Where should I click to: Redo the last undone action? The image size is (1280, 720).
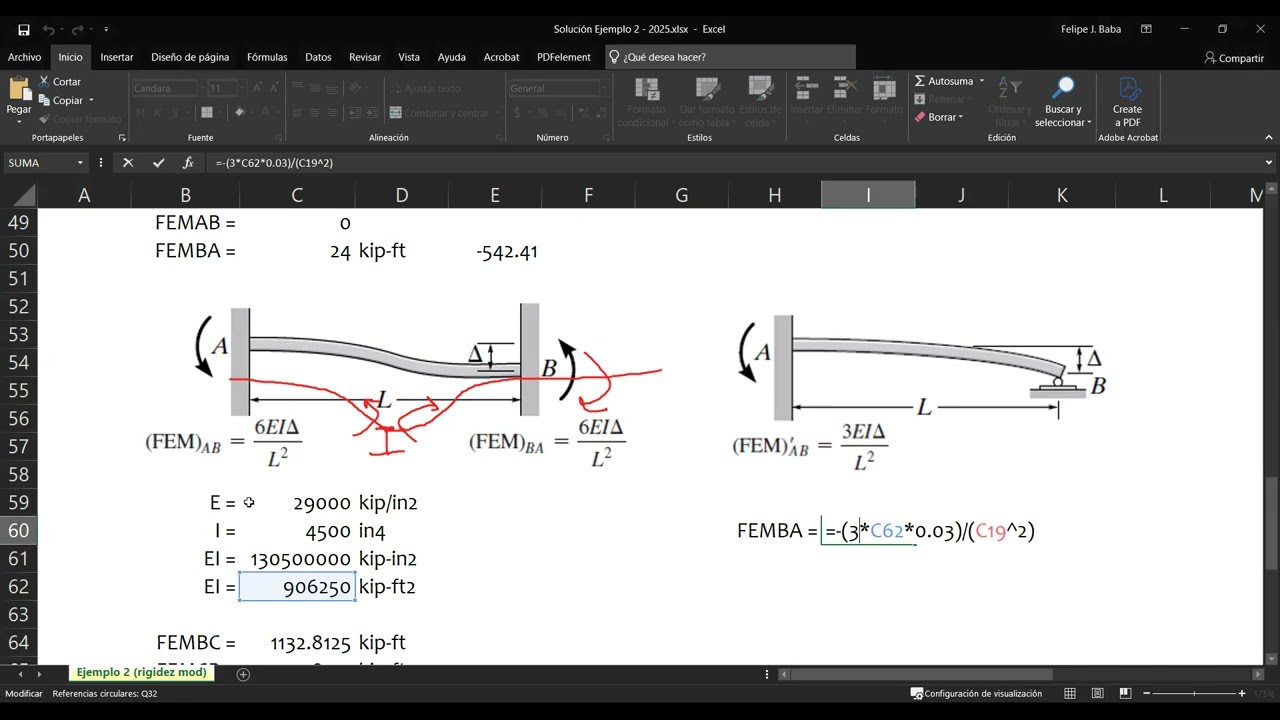78,30
